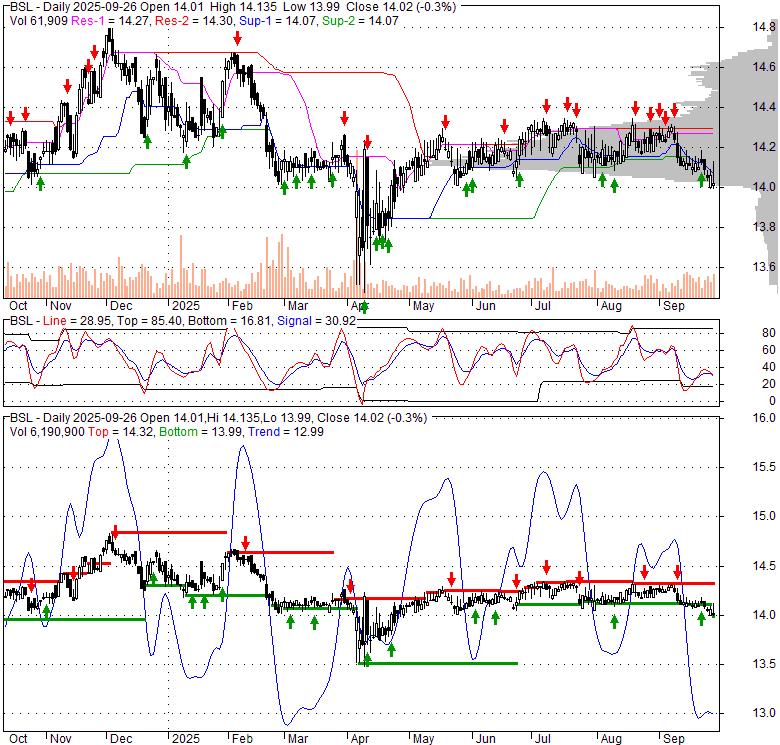This screenshot has width=780, height=745.
Task: Click the Res-2 = 14.30 legend label
Action: pyautogui.click(x=195, y=20)
